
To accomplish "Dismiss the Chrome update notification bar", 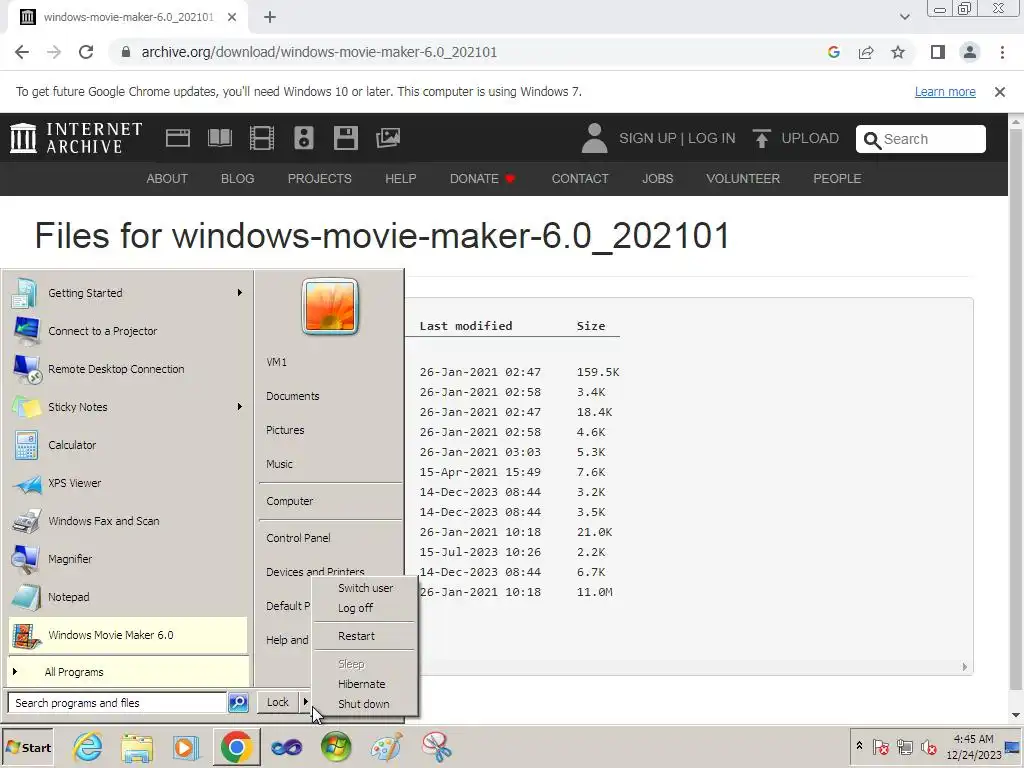I will click(x=999, y=92).
